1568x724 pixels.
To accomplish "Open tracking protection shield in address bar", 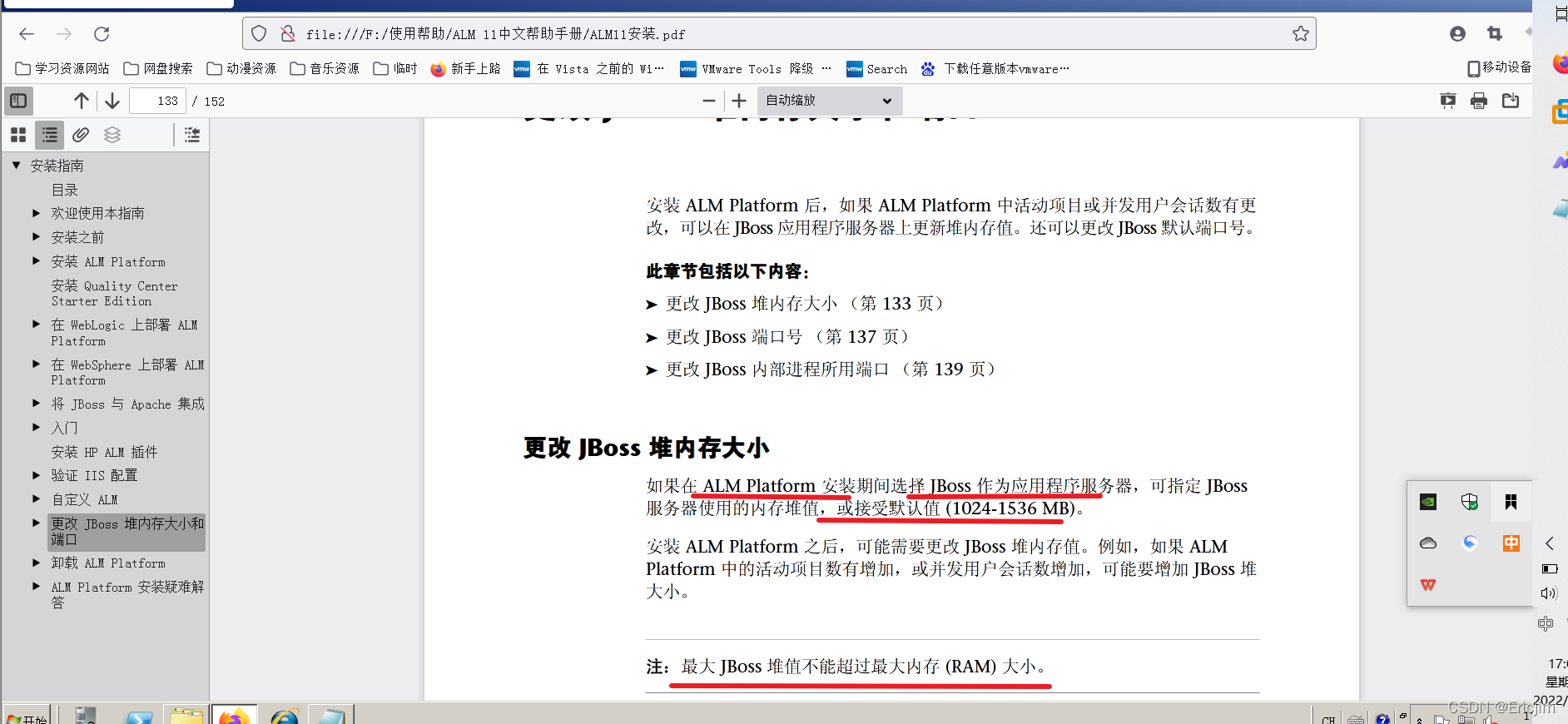I will coord(259,33).
